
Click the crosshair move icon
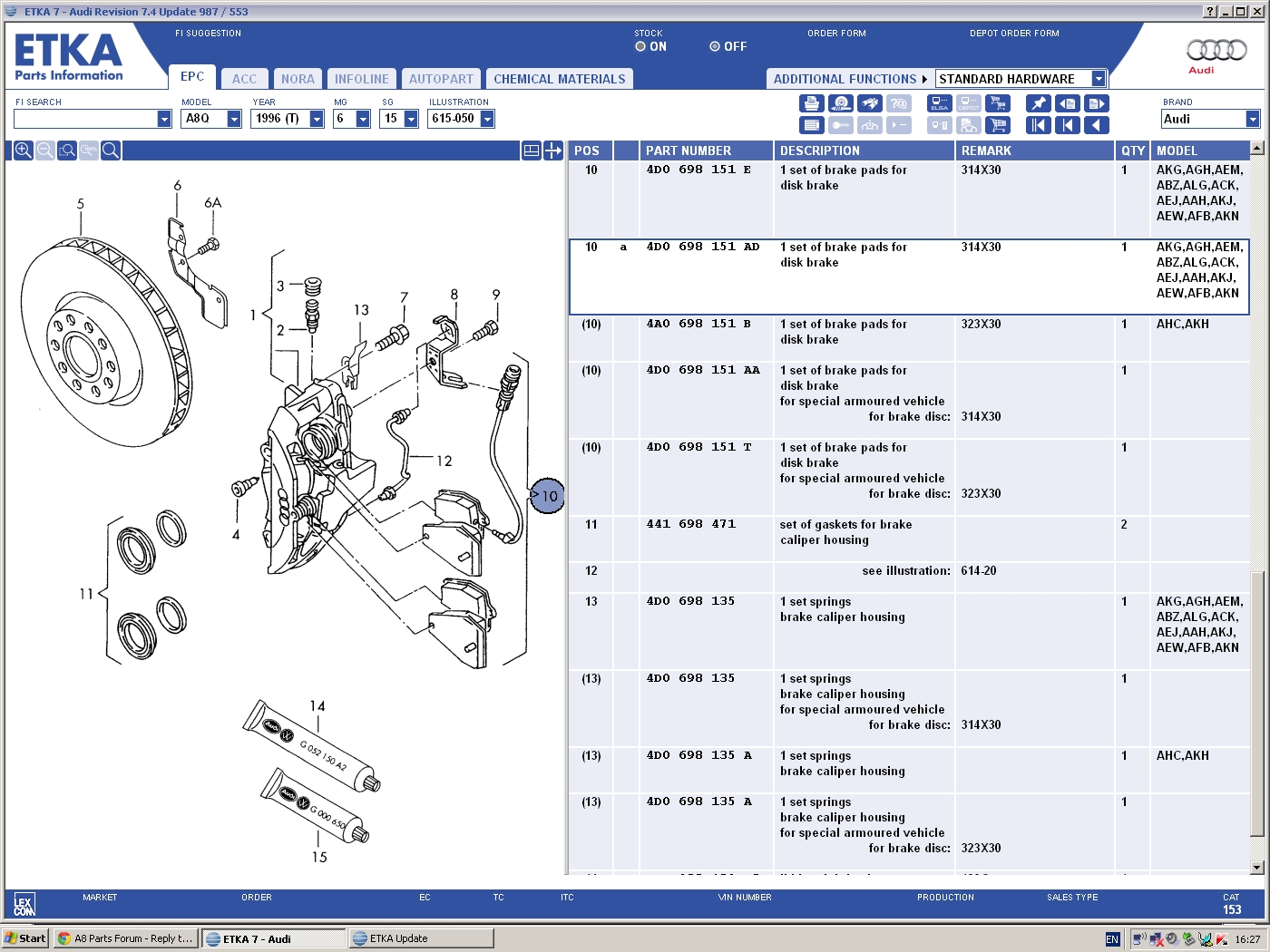pos(553,151)
